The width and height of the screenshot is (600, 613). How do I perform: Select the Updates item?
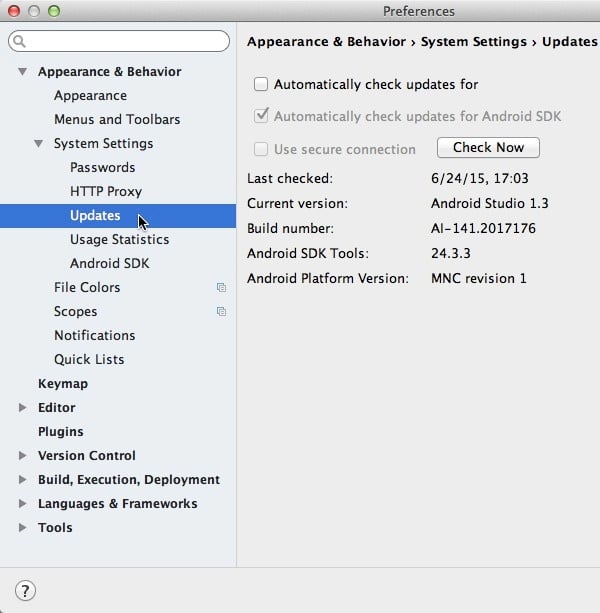click(118, 216)
